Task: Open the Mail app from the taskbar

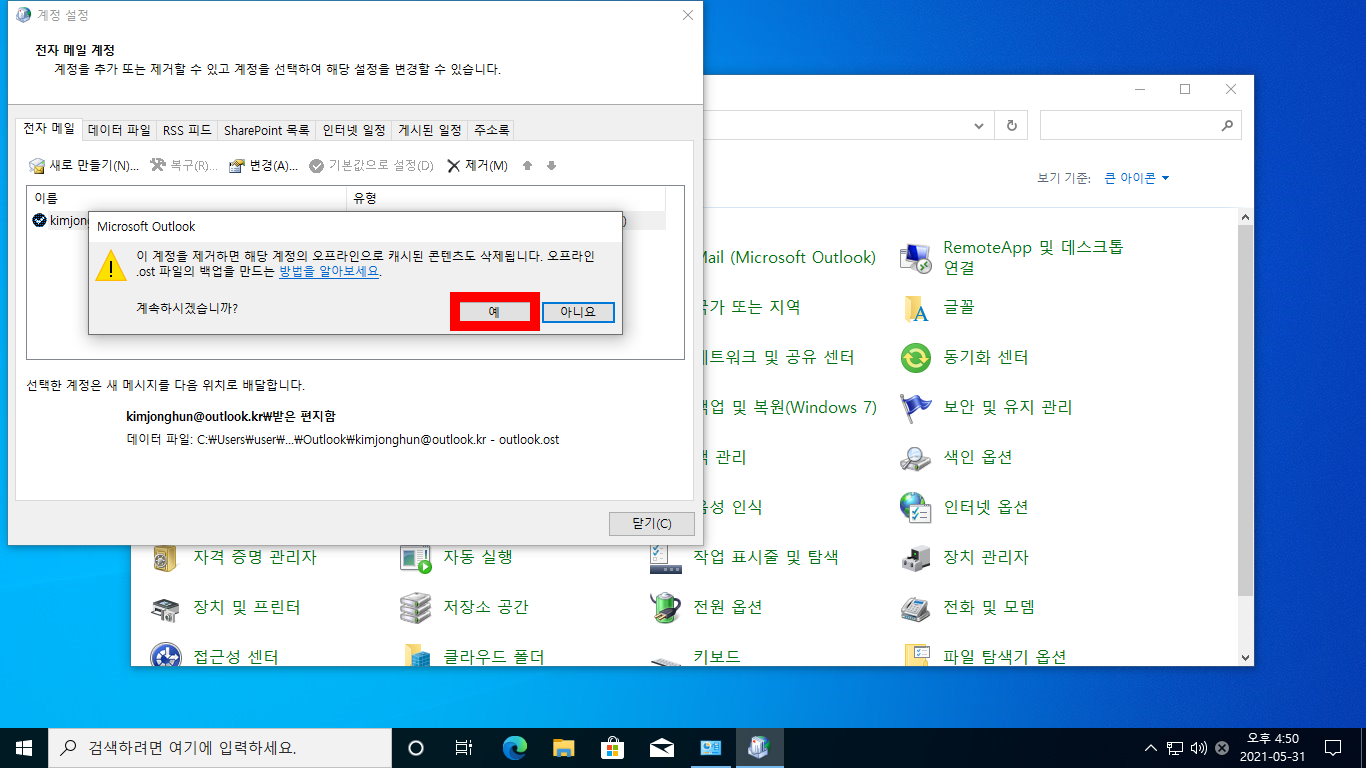Action: [x=661, y=748]
